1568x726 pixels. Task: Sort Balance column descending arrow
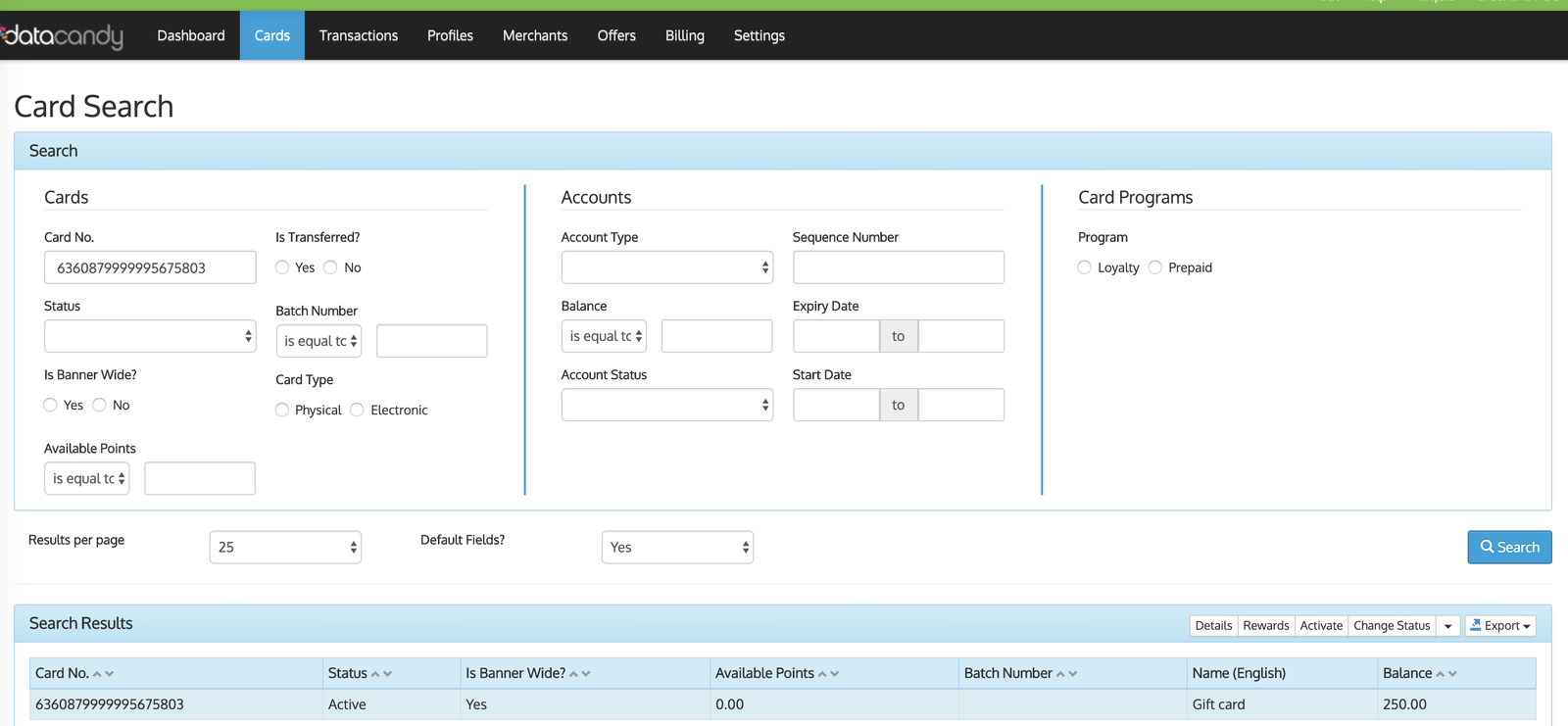(x=1452, y=674)
